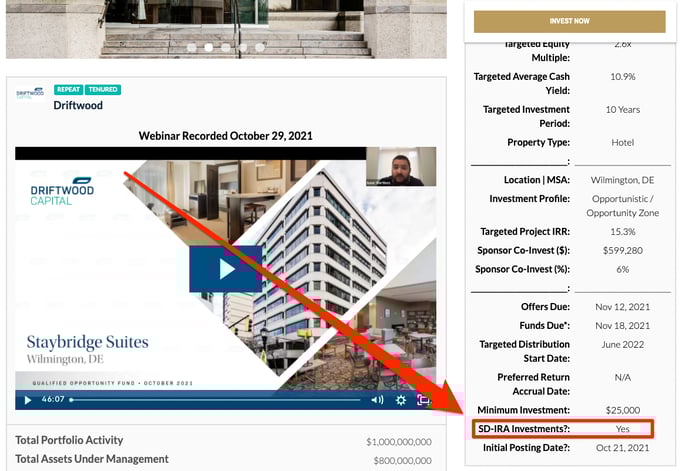The image size is (688, 471).
Task: Click the Offers Due Nov 12, 2021 date
Action: coord(623,307)
